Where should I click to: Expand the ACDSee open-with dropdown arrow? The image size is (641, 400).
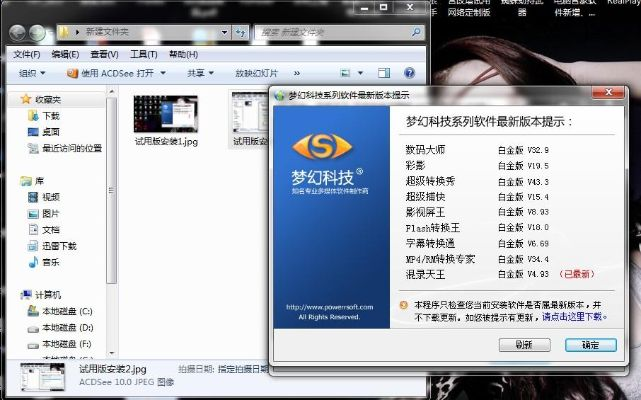163,74
